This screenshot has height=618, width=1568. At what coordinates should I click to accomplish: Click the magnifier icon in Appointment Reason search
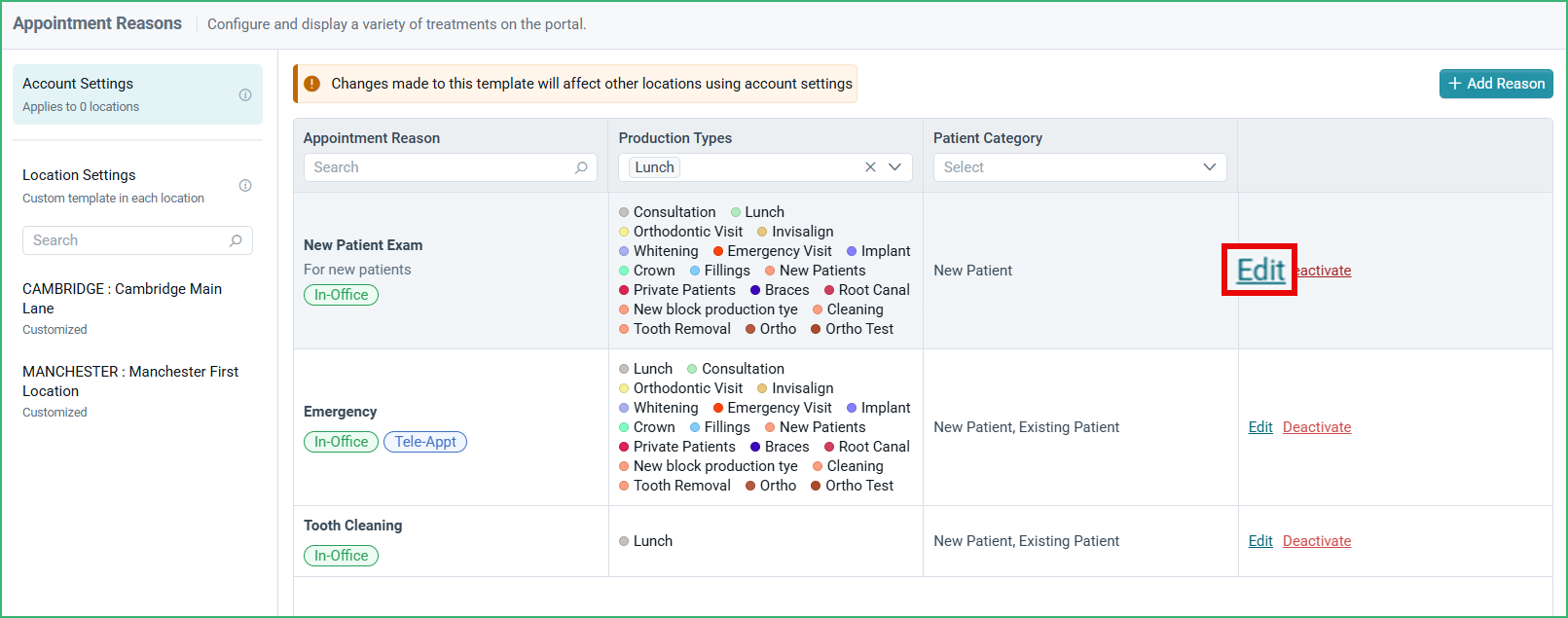(x=581, y=167)
